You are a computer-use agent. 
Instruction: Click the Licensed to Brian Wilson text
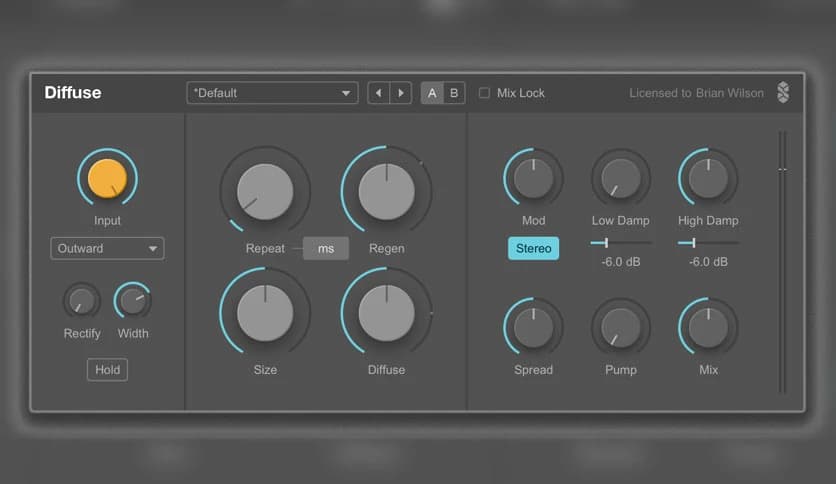(696, 93)
